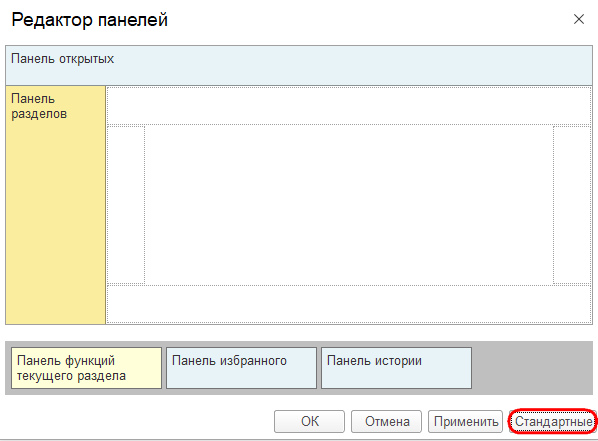Select the Панель избранного block
This screenshot has height=441, width=598.
coord(241,368)
